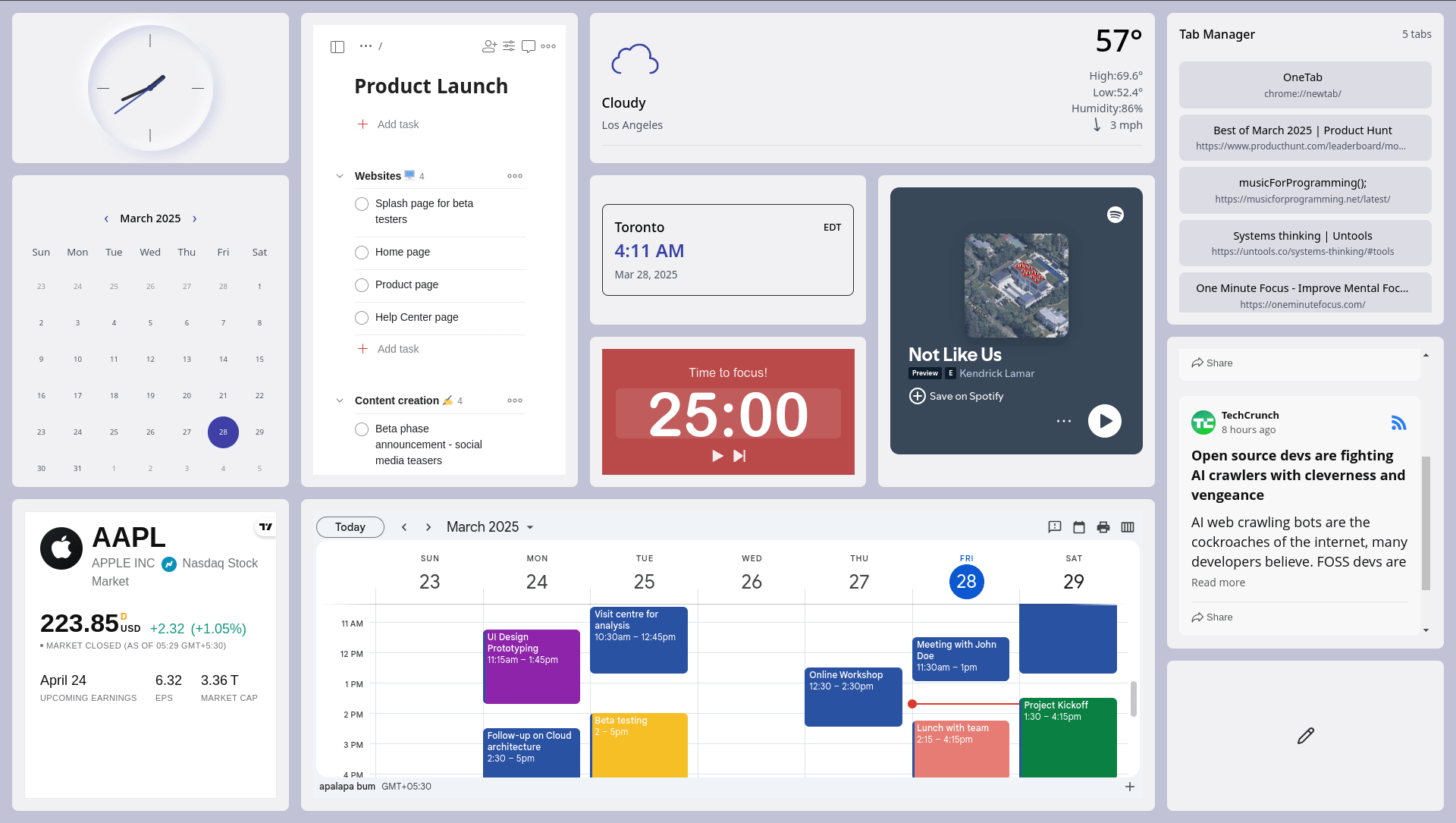
Task: Click the print icon in the calendar toolbar
Action: coord(1103,526)
